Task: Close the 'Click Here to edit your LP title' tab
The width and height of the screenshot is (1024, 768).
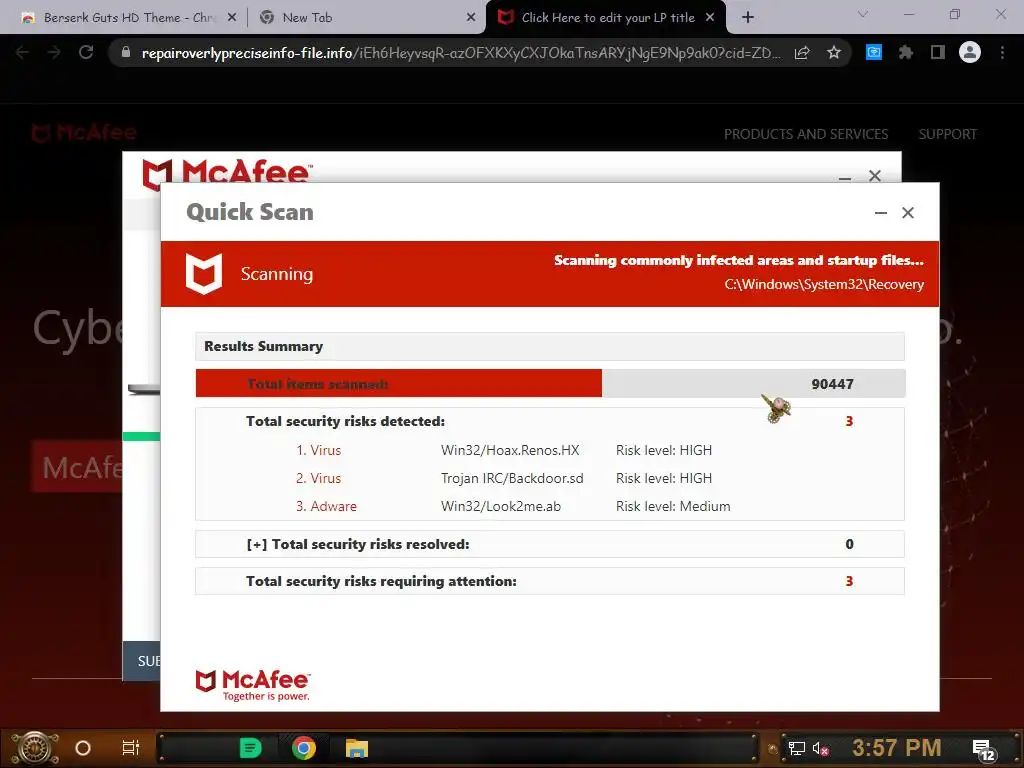Action: pyautogui.click(x=710, y=18)
